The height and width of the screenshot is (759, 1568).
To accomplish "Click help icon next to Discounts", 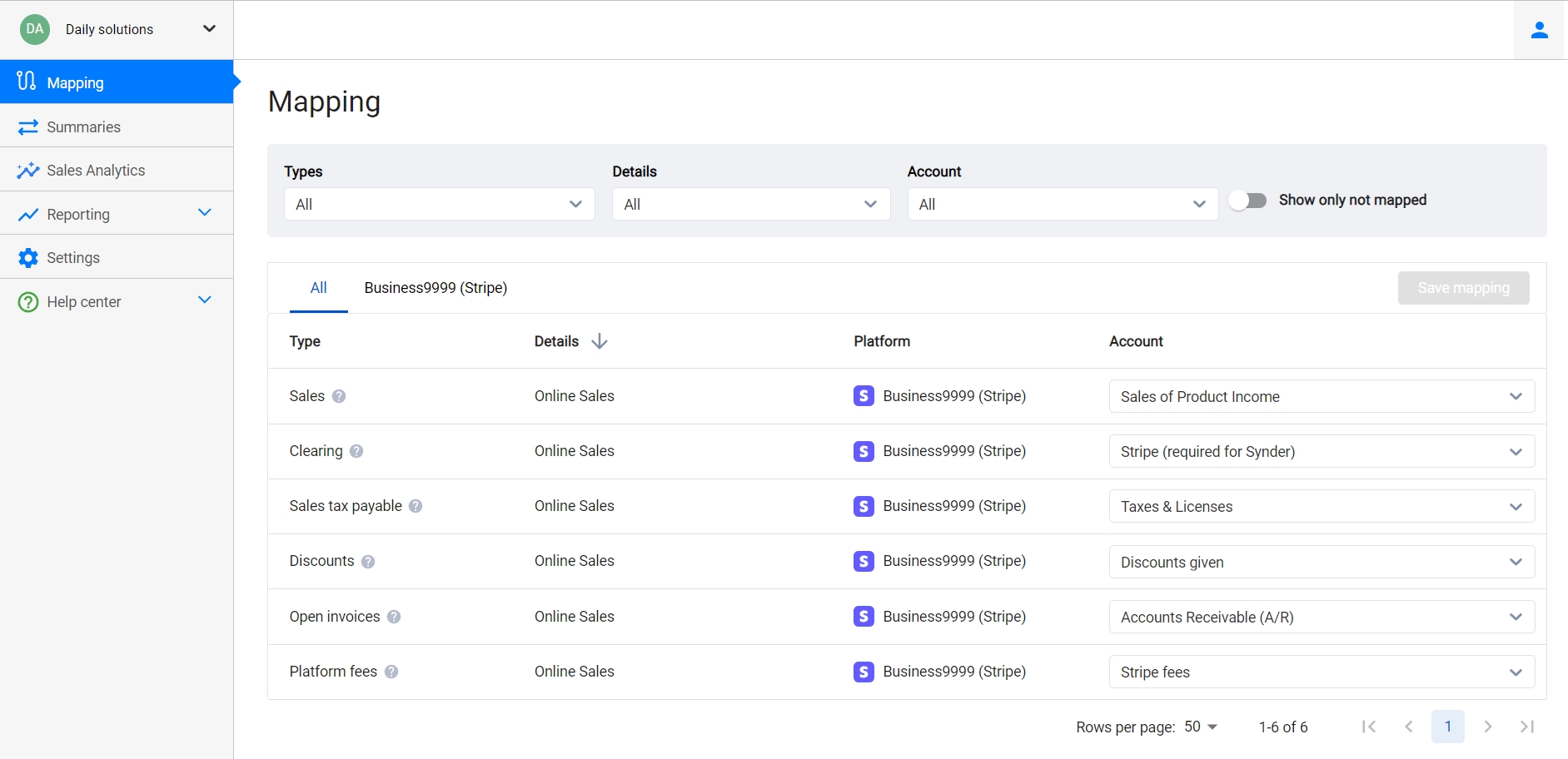I will (368, 562).
